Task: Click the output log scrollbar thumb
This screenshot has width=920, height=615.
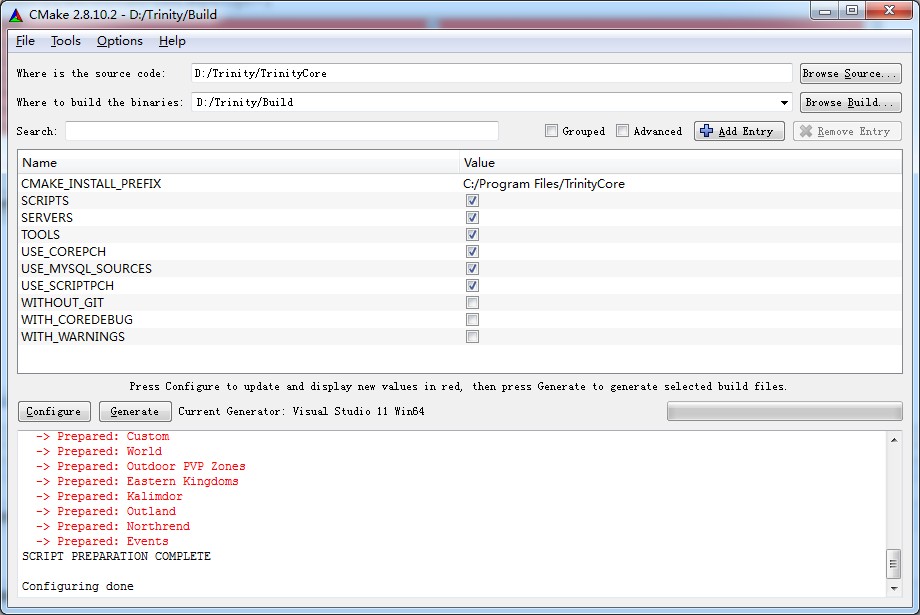Action: 894,564
